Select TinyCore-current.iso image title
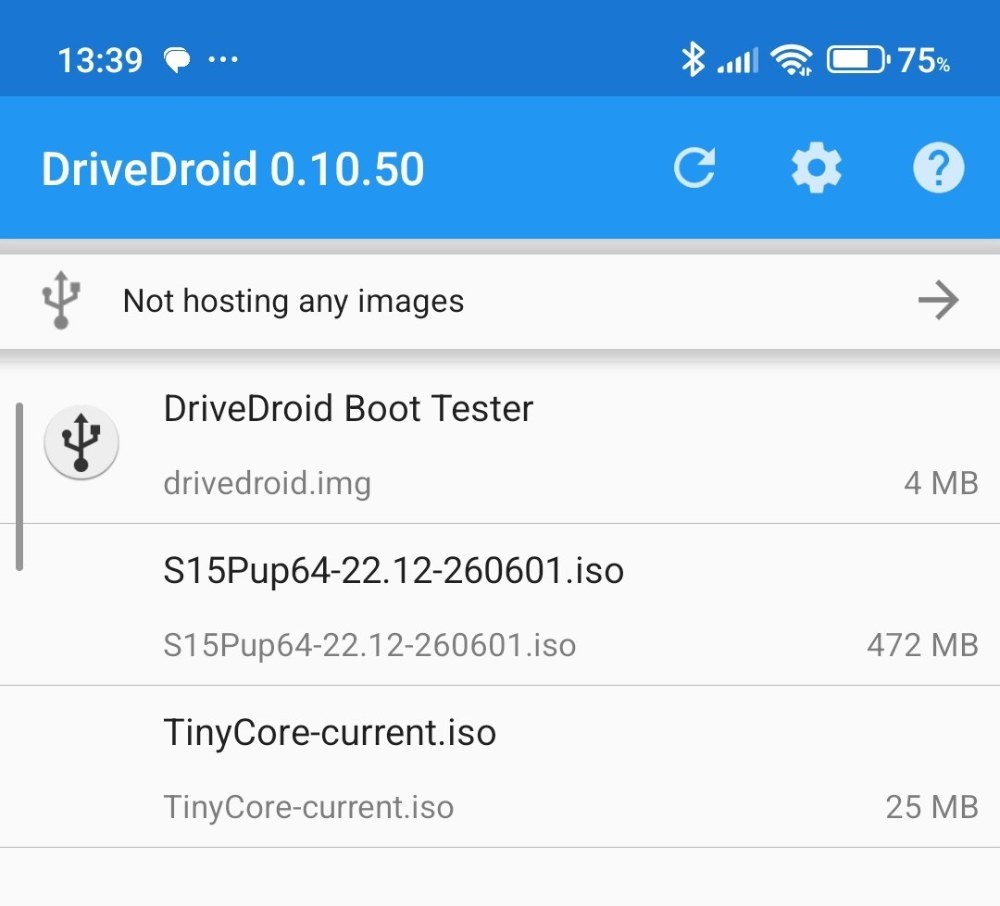The height and width of the screenshot is (906, 1000). click(x=330, y=732)
